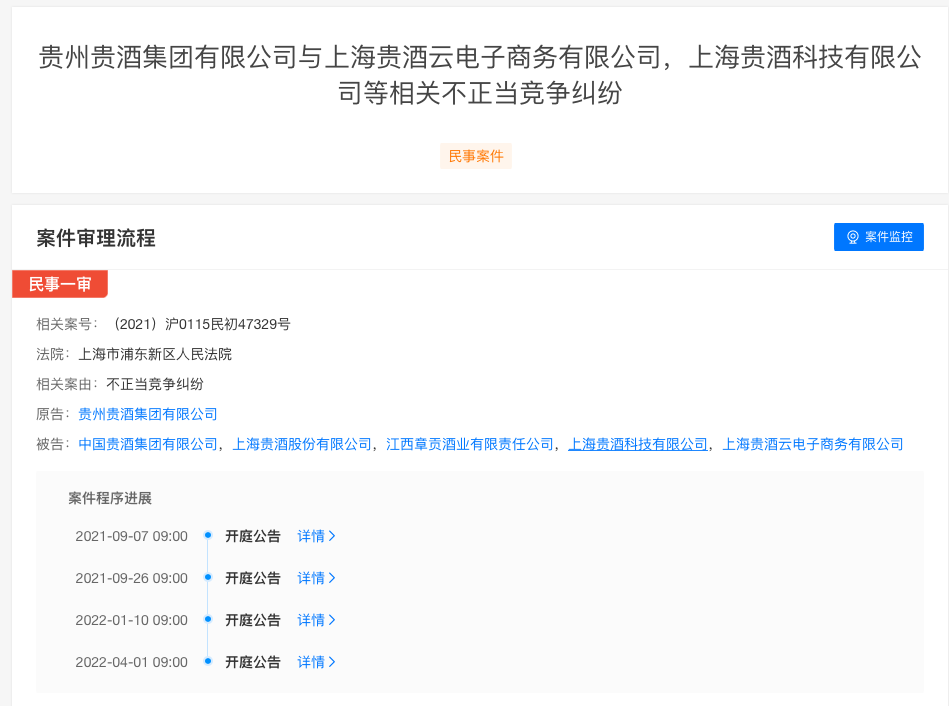The width and height of the screenshot is (949, 706).
Task: Click timeline dot for 2022-04-01 09:00
Action: point(208,662)
